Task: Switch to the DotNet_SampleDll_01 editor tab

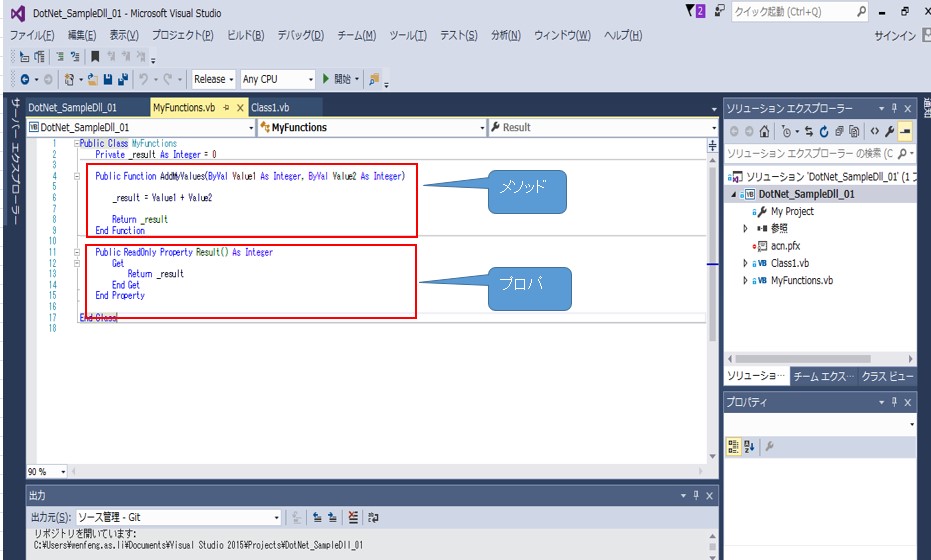Action: tap(72, 107)
